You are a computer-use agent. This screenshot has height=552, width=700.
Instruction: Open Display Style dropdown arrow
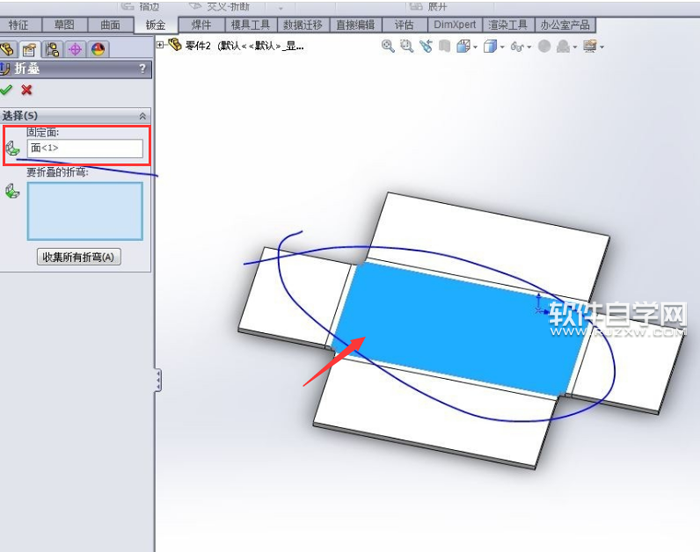tap(502, 47)
